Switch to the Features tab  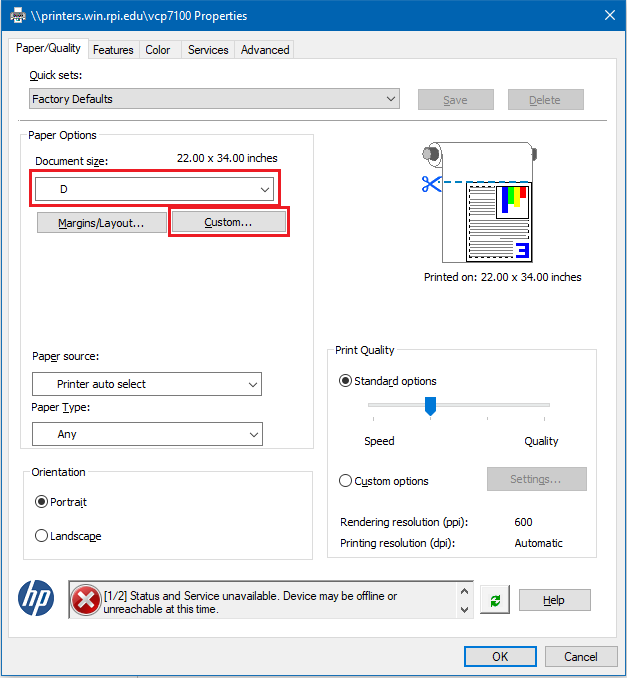[x=113, y=50]
